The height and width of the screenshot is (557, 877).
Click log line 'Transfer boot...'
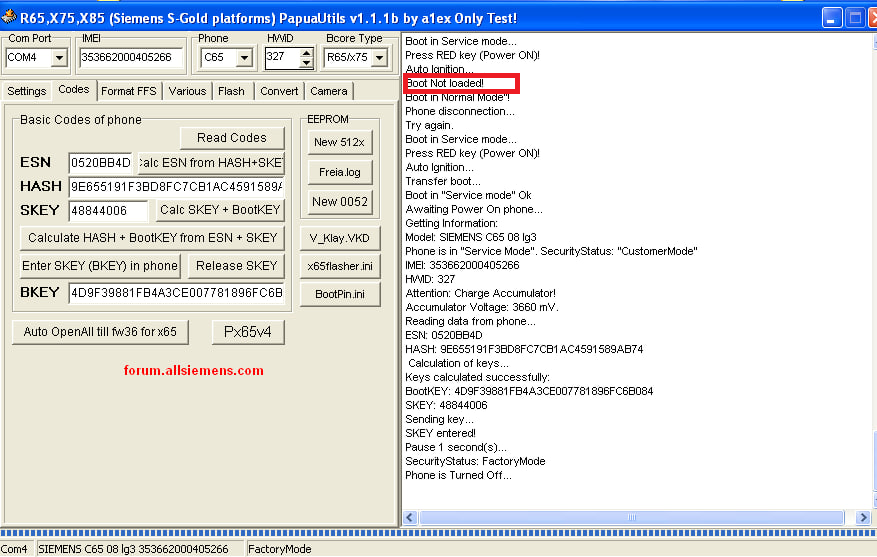442,181
